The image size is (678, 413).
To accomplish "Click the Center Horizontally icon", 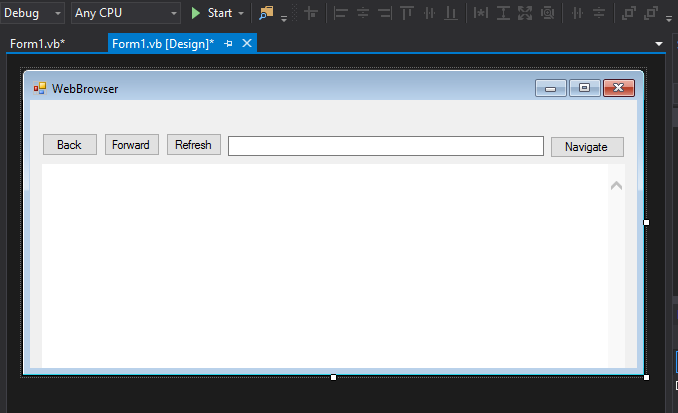I will click(577, 13).
